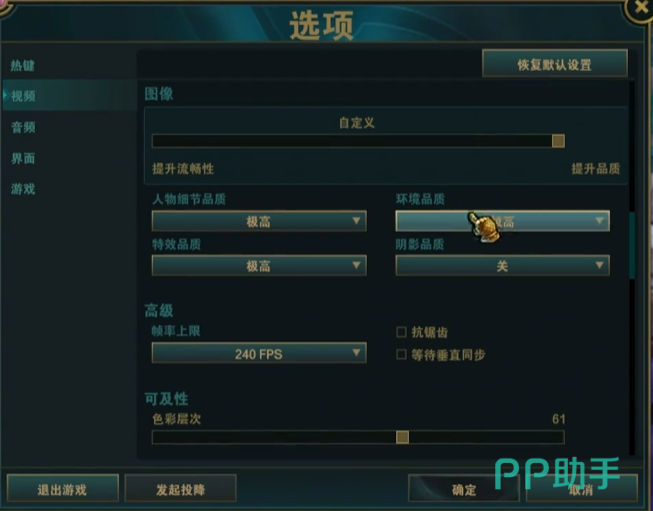This screenshot has width=653, height=511.
Task: Click the 发起投降 button
Action: pos(180,489)
